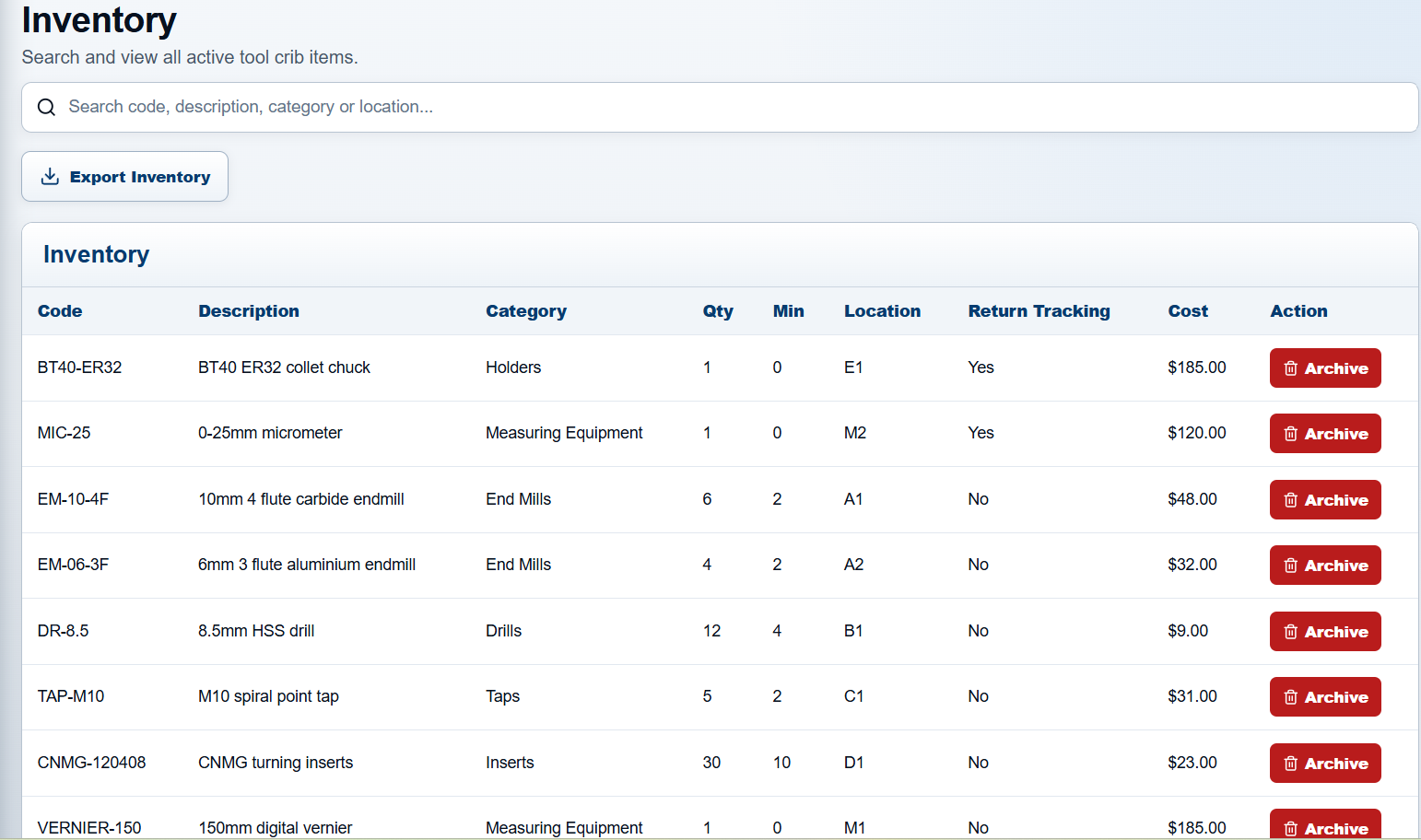Click the $31.00 cost value
The height and width of the screenshot is (840, 1421).
(x=1192, y=696)
